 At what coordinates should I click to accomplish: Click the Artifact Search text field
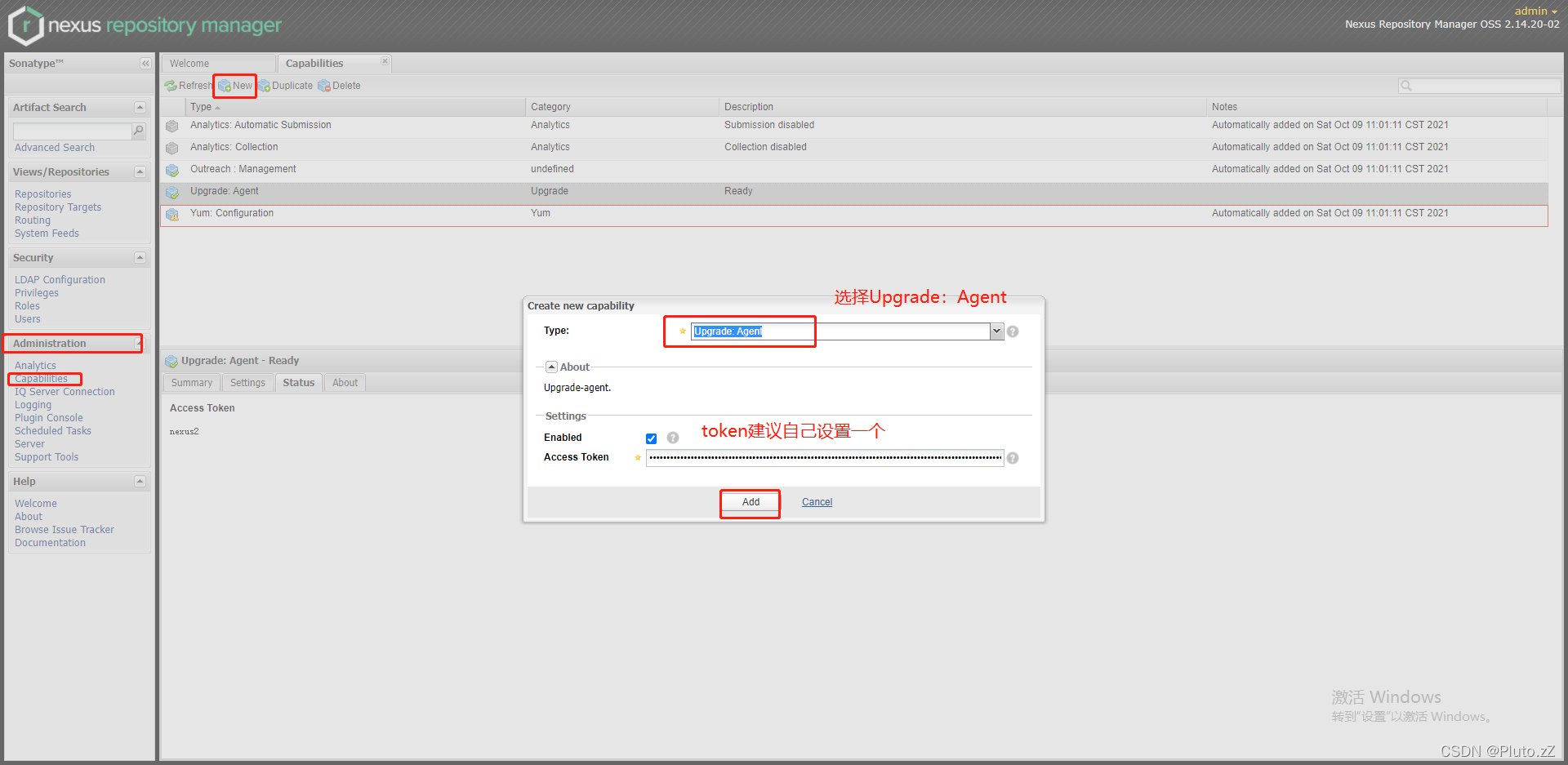[72, 131]
